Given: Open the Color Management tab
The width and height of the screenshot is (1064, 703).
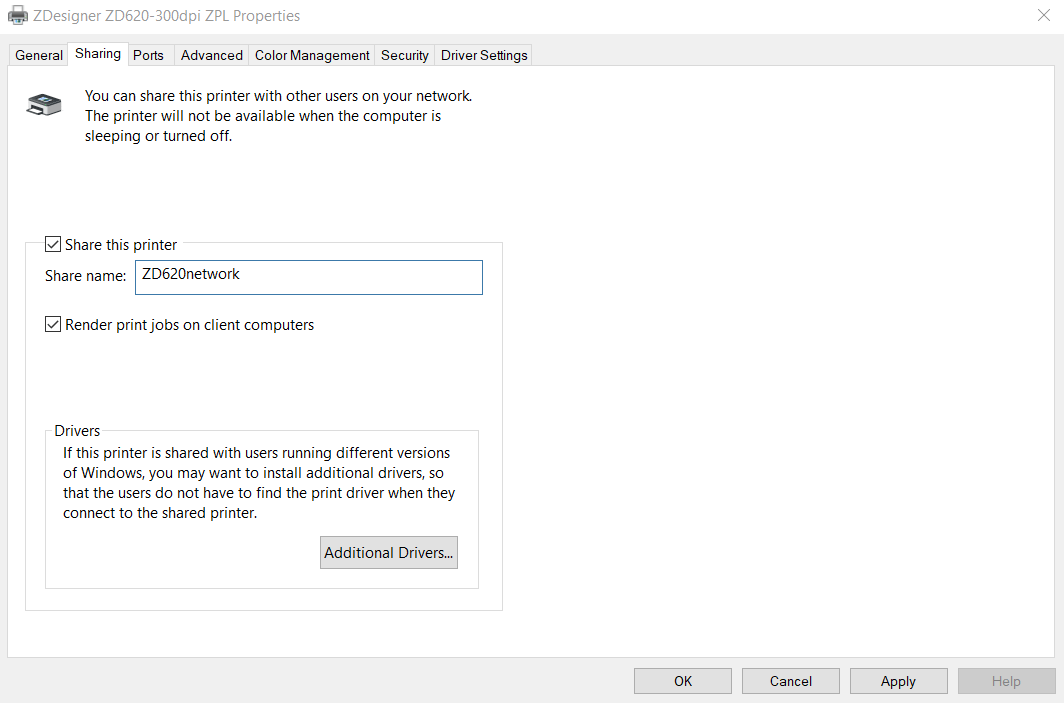Looking at the screenshot, I should pyautogui.click(x=312, y=55).
